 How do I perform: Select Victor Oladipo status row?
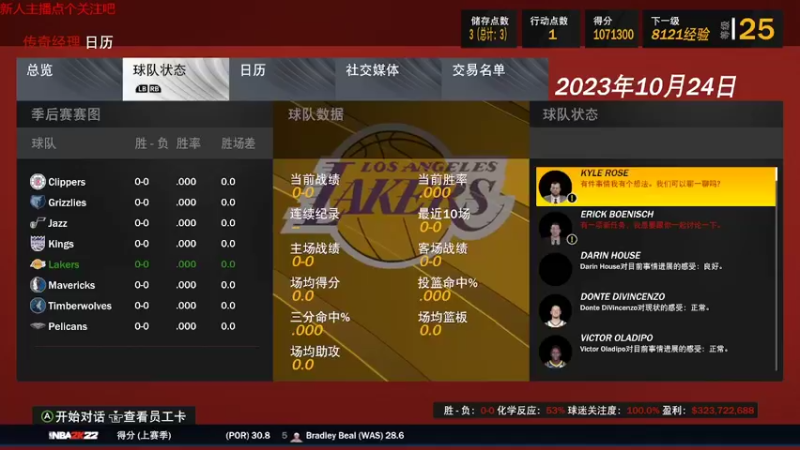pyautogui.click(x=656, y=352)
